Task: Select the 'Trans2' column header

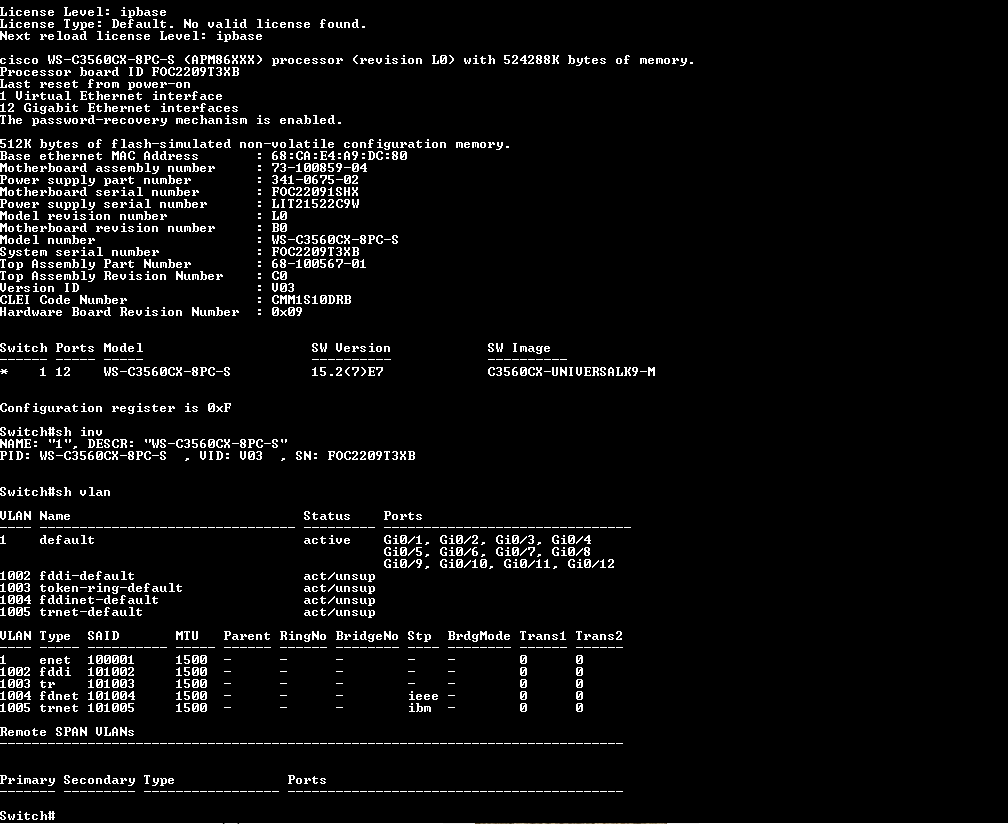Action: pos(598,636)
